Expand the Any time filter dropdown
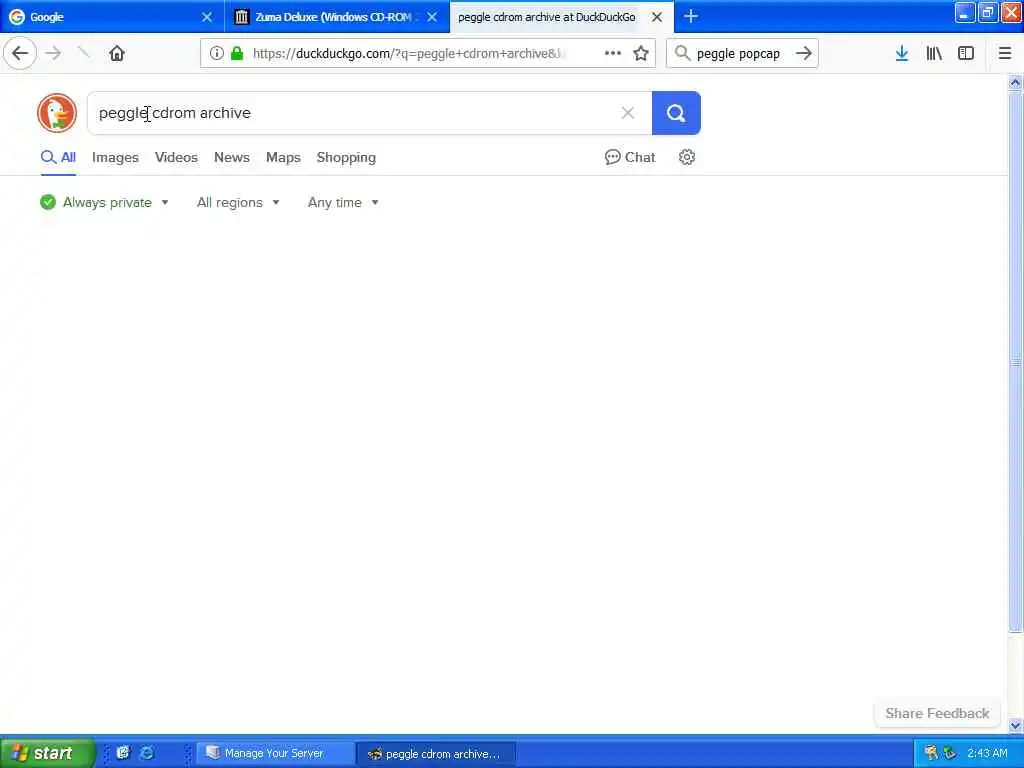This screenshot has width=1024, height=768. coord(344,202)
